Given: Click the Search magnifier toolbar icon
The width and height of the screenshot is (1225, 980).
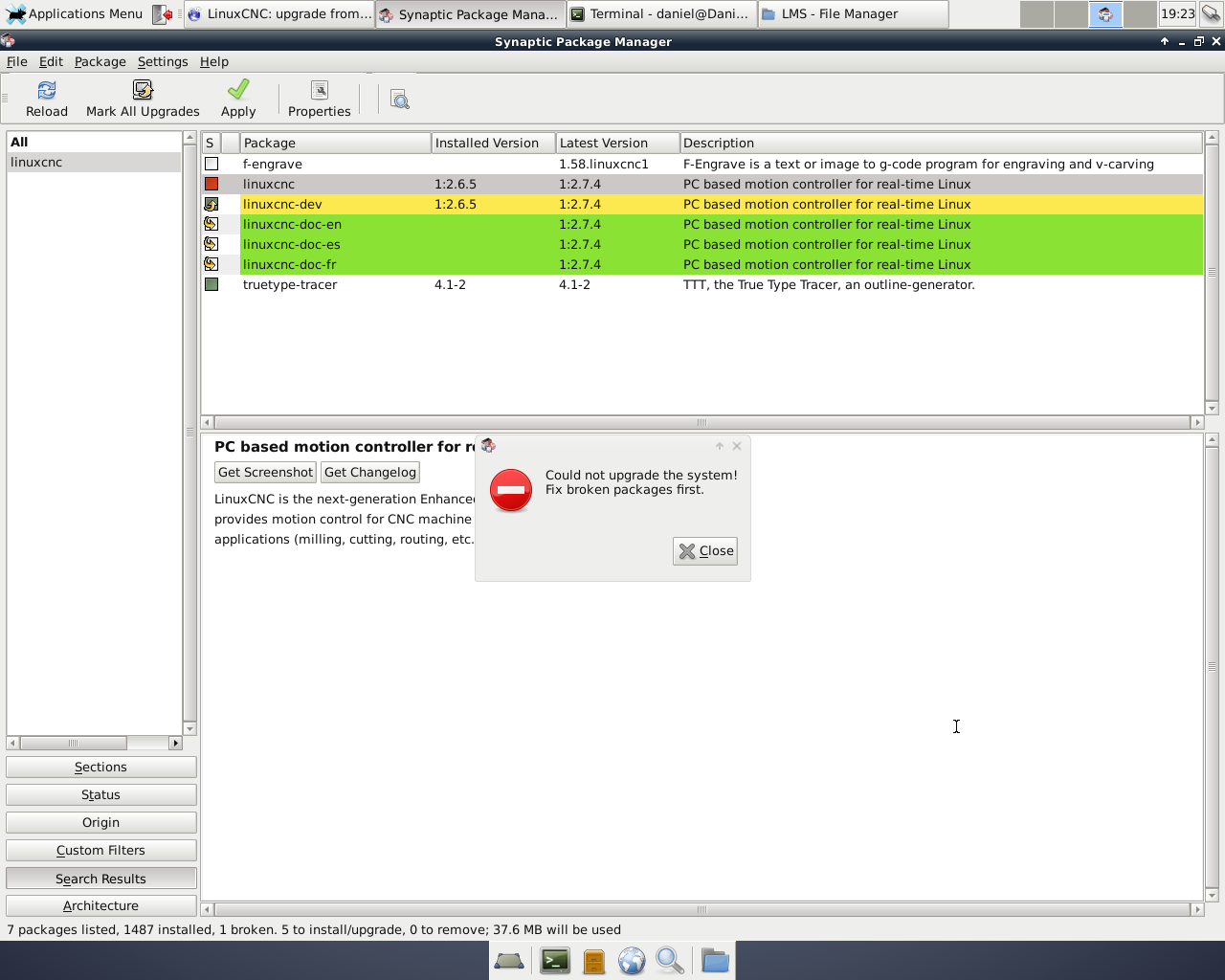Looking at the screenshot, I should tap(400, 100).
